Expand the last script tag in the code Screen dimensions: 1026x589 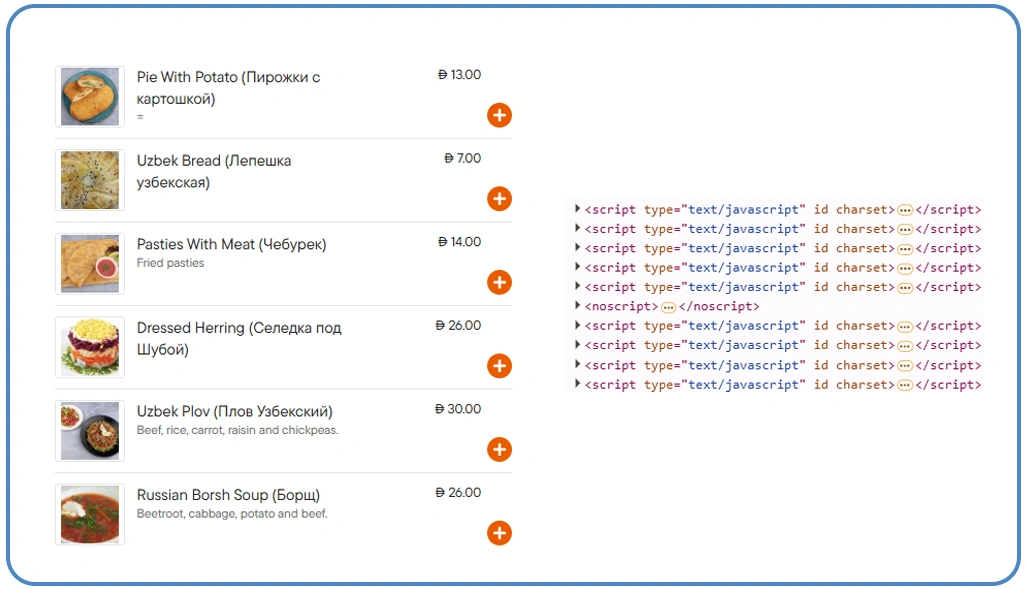click(578, 384)
